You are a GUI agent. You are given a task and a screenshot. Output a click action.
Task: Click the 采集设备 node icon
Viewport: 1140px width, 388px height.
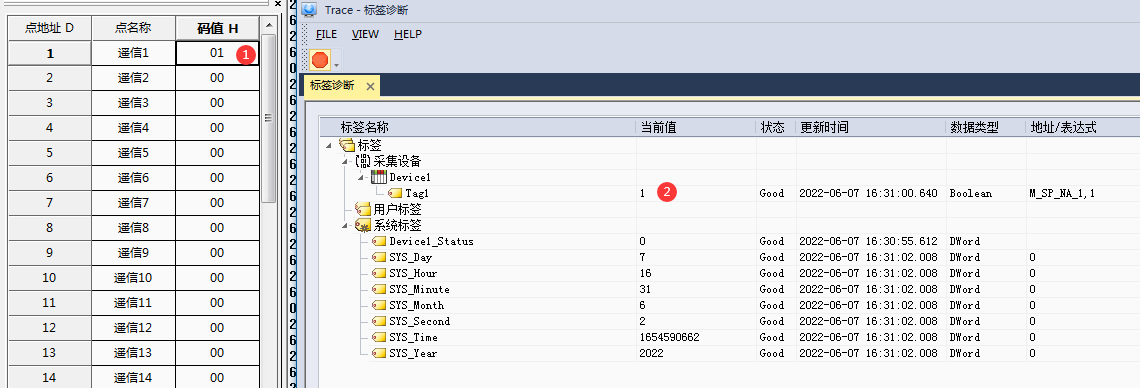363,161
